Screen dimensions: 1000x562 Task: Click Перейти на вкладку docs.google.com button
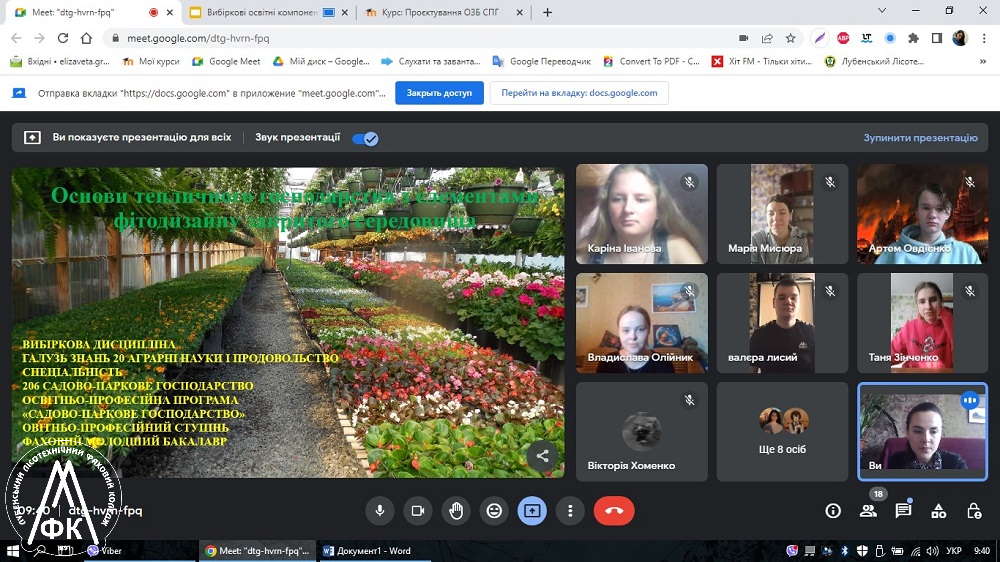579,93
